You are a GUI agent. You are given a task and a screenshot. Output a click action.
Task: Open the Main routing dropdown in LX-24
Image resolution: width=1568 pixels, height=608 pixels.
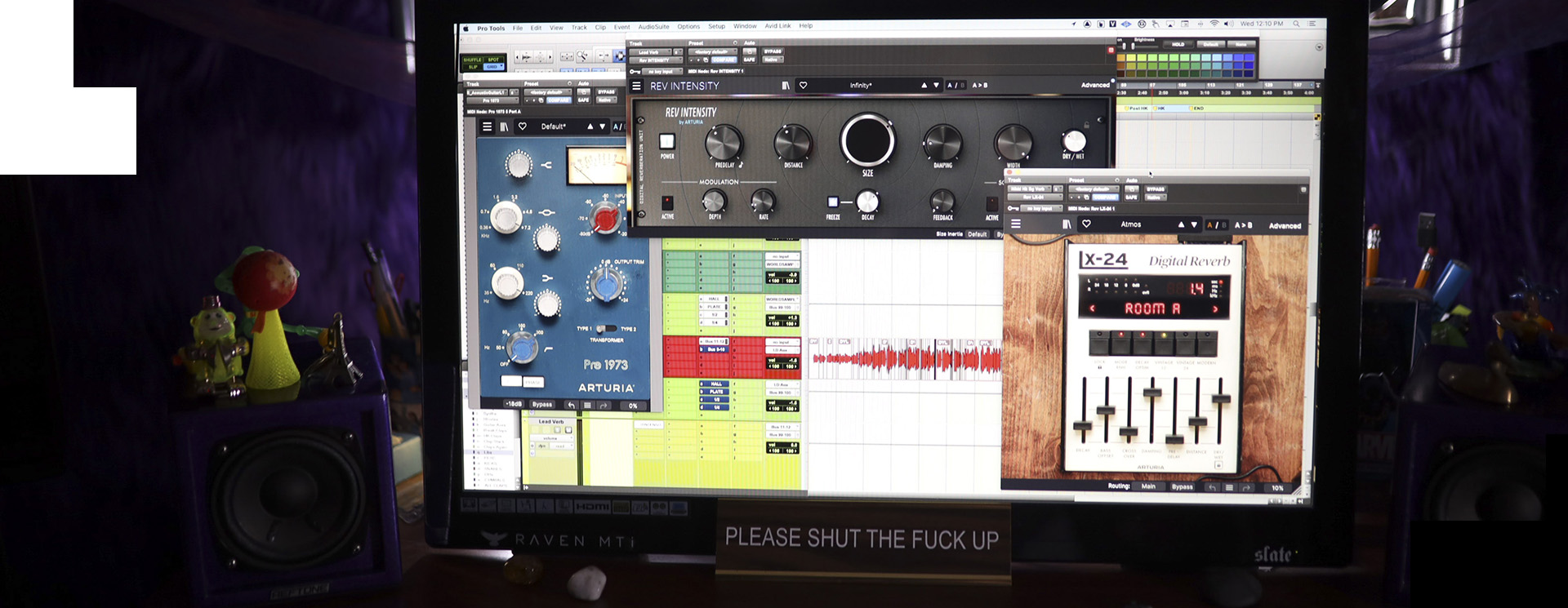click(1148, 486)
